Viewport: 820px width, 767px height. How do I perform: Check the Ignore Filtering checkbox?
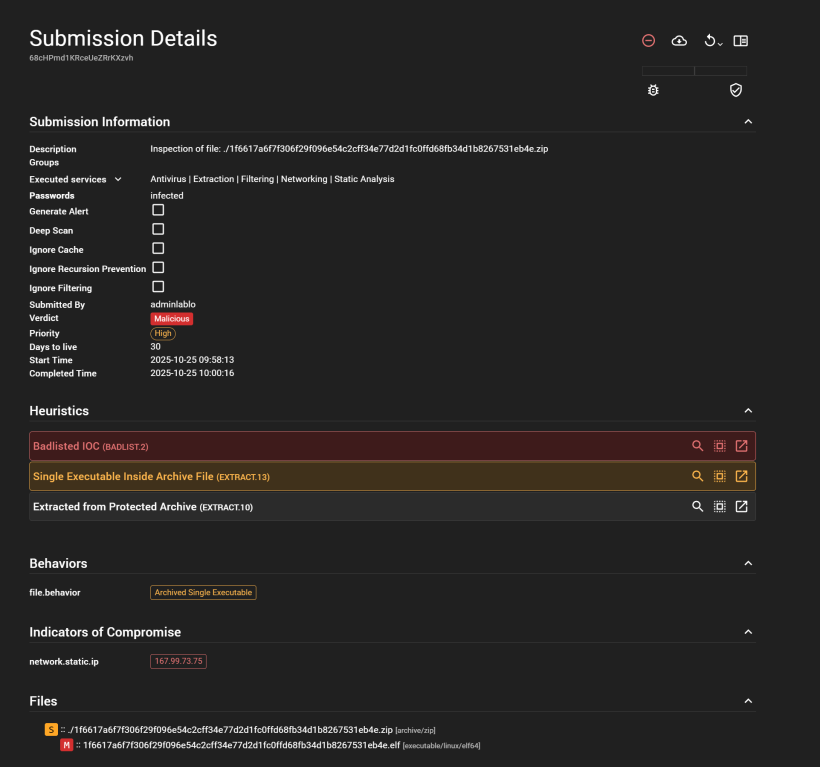(158, 287)
